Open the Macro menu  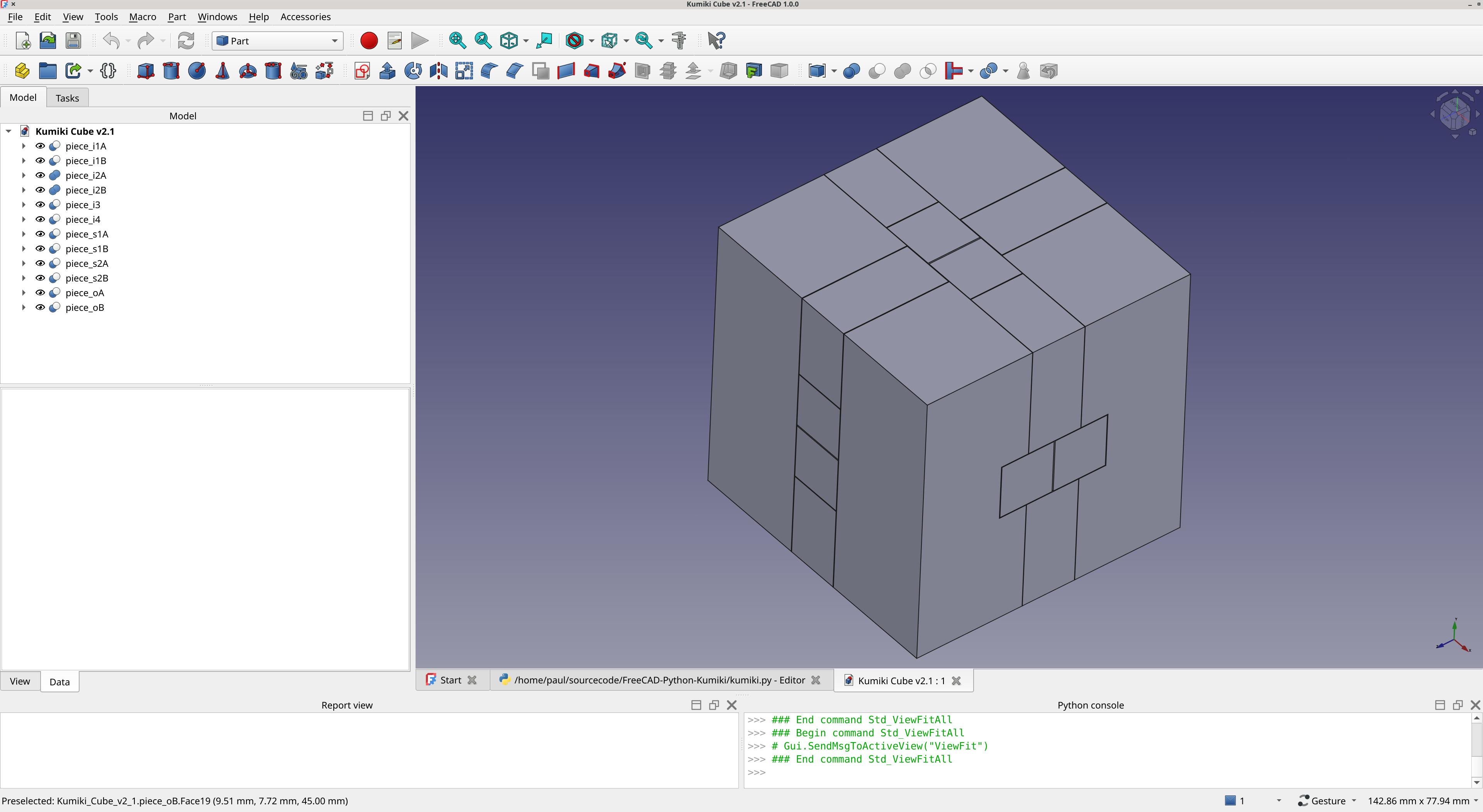click(142, 17)
